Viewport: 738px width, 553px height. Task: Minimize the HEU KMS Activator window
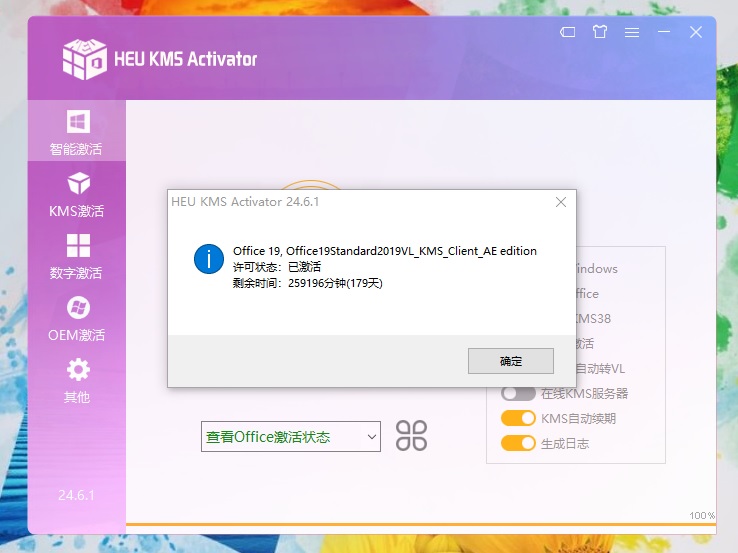(664, 32)
